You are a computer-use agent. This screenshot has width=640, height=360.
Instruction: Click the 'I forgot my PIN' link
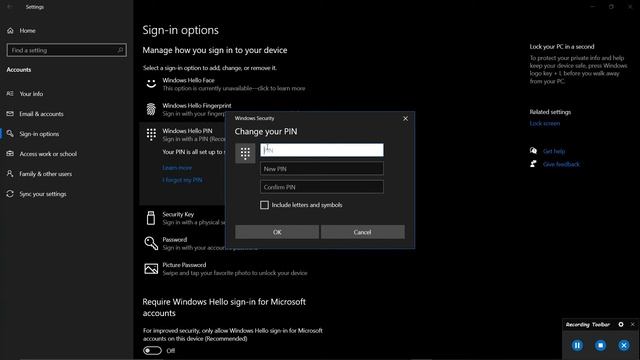pyautogui.click(x=182, y=180)
